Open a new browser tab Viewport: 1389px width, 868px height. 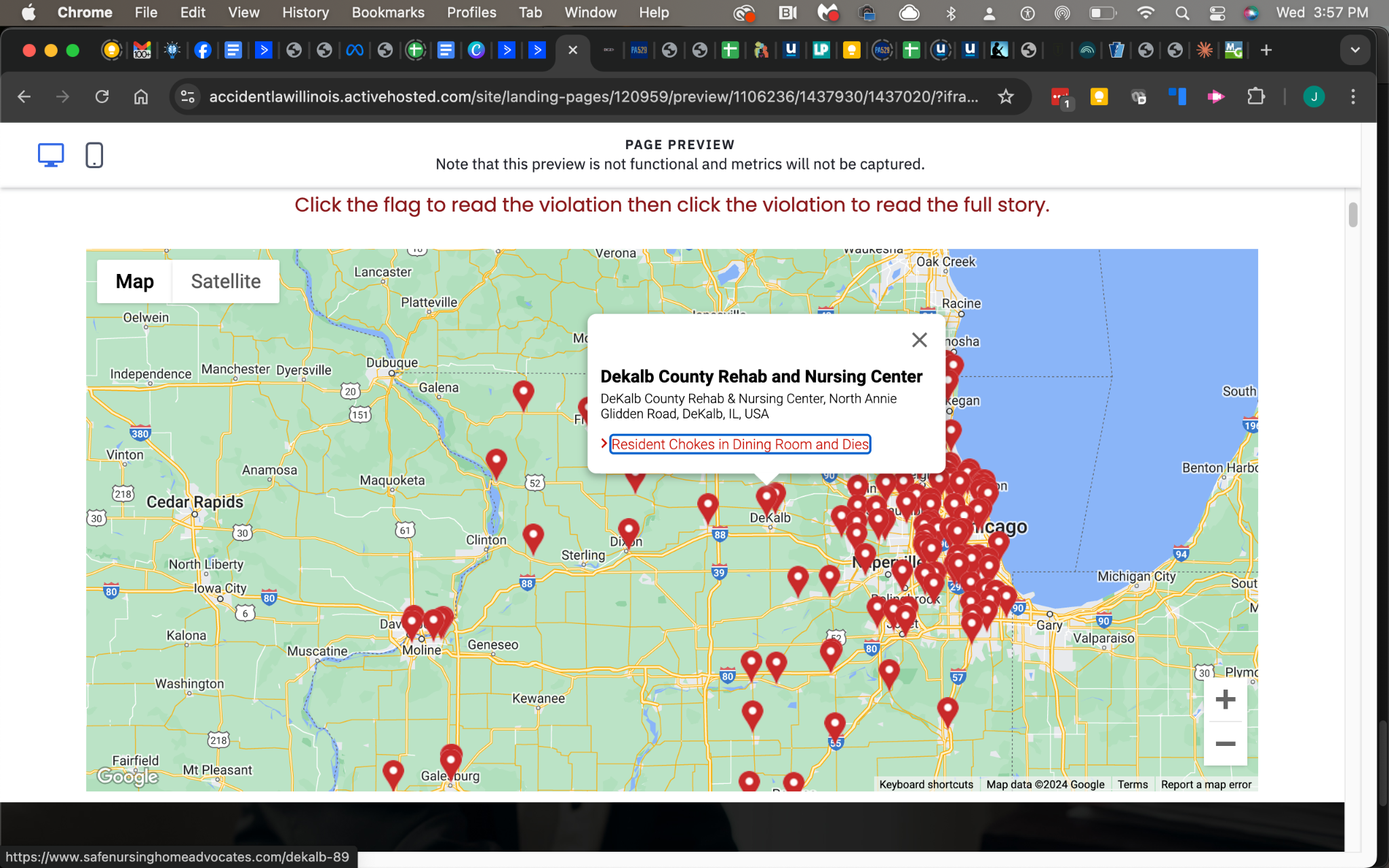1266,50
